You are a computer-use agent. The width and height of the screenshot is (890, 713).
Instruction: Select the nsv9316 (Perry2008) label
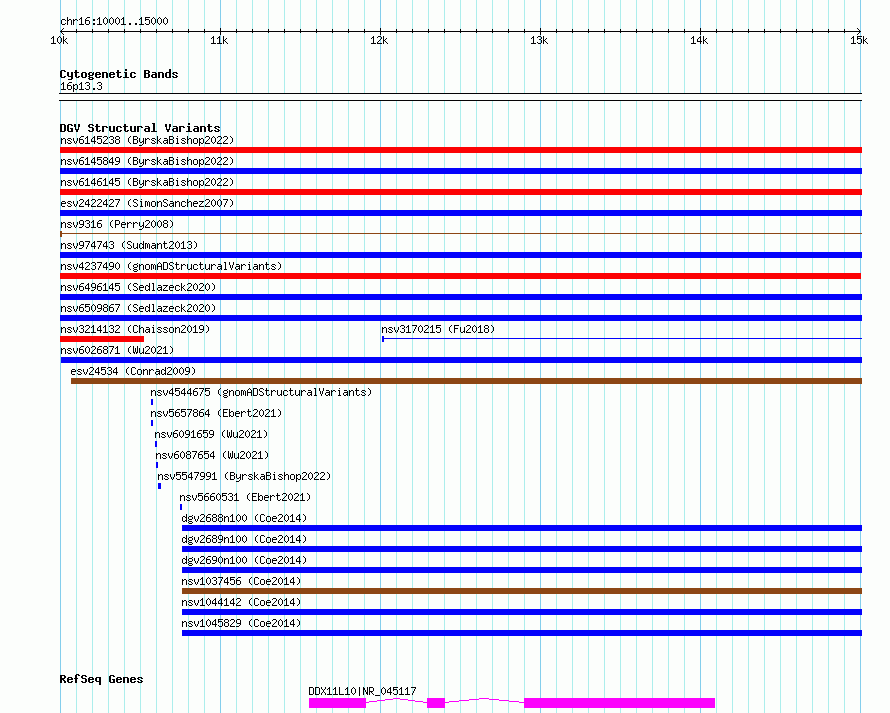117,224
